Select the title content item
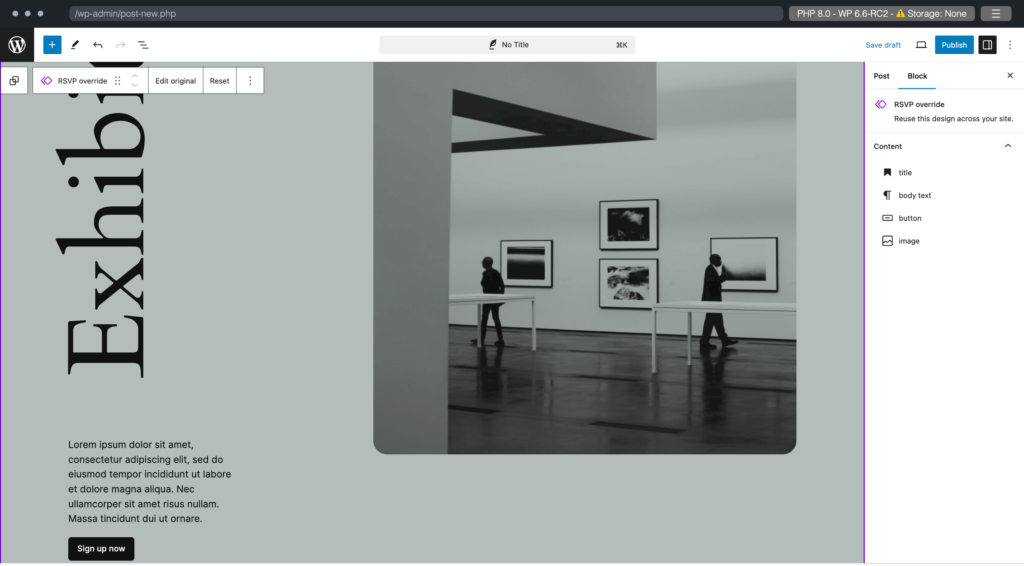This screenshot has height=566, width=1024. point(944,172)
